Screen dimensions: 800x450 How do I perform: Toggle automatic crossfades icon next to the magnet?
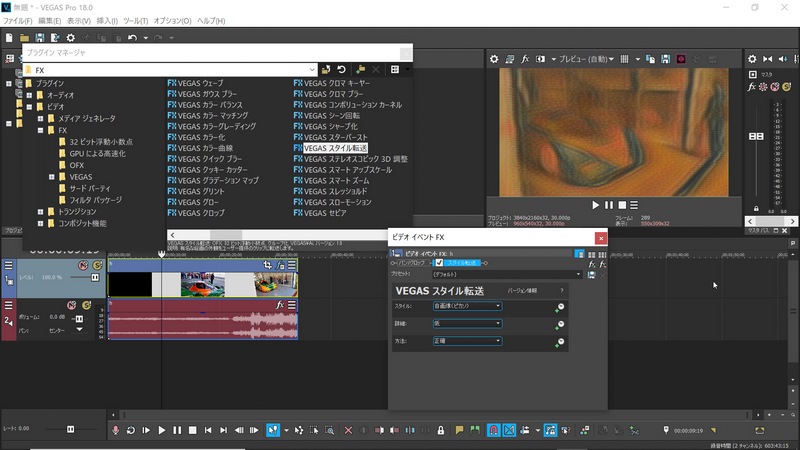click(x=509, y=430)
